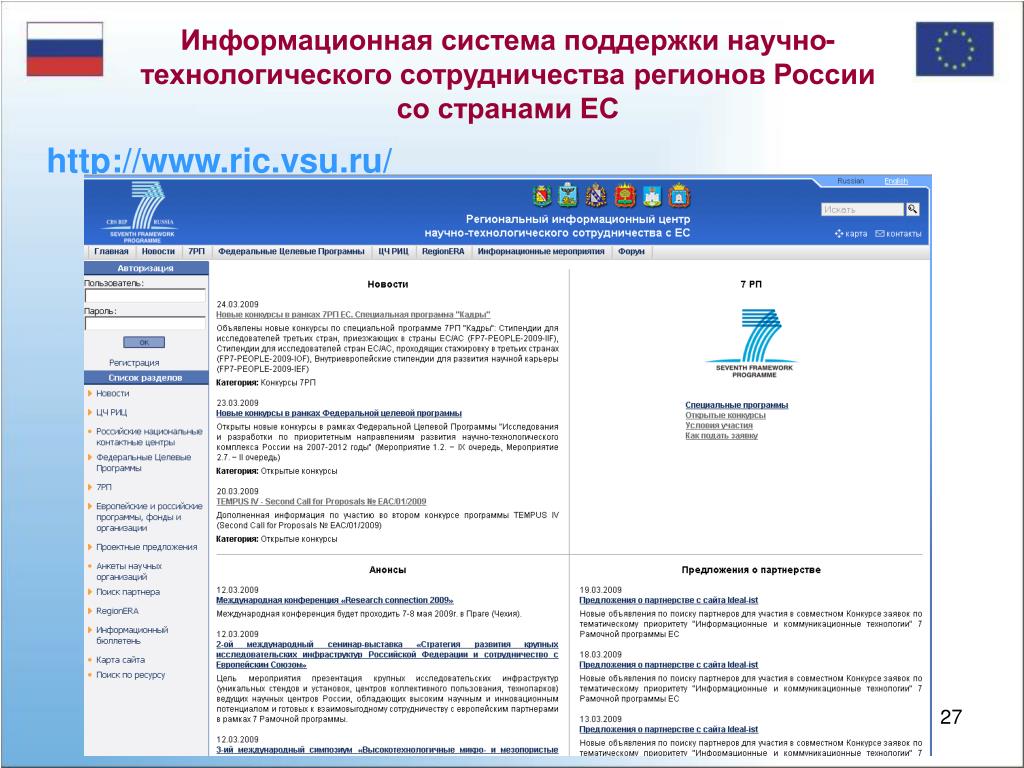Click the fourth regional coat of arms
The height and width of the screenshot is (768, 1024).
(x=625, y=195)
